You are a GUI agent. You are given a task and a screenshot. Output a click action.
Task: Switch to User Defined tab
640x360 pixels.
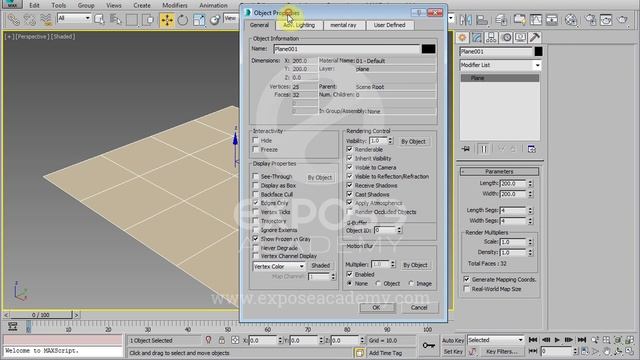point(389,25)
